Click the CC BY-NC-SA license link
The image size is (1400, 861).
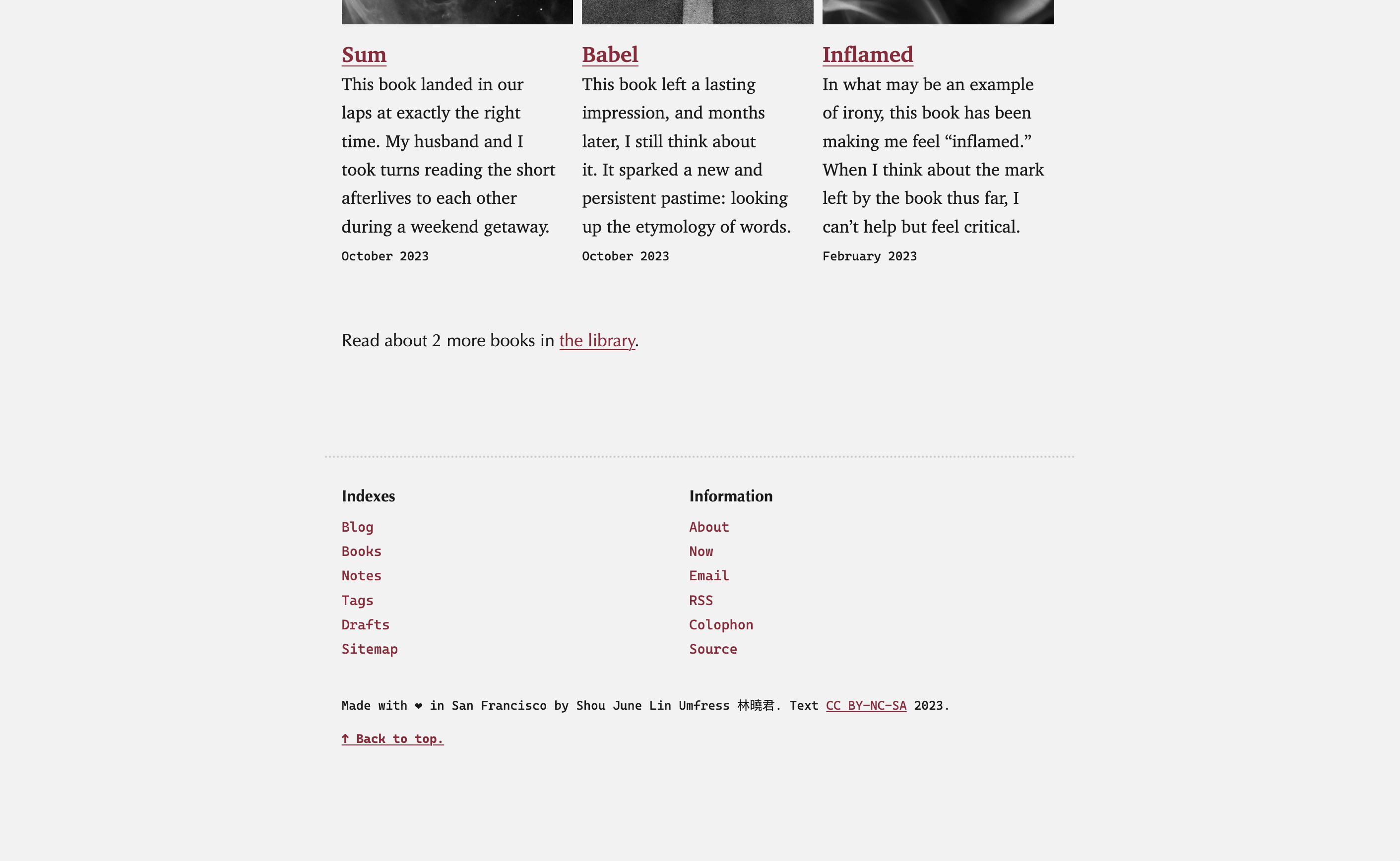pyautogui.click(x=865, y=705)
